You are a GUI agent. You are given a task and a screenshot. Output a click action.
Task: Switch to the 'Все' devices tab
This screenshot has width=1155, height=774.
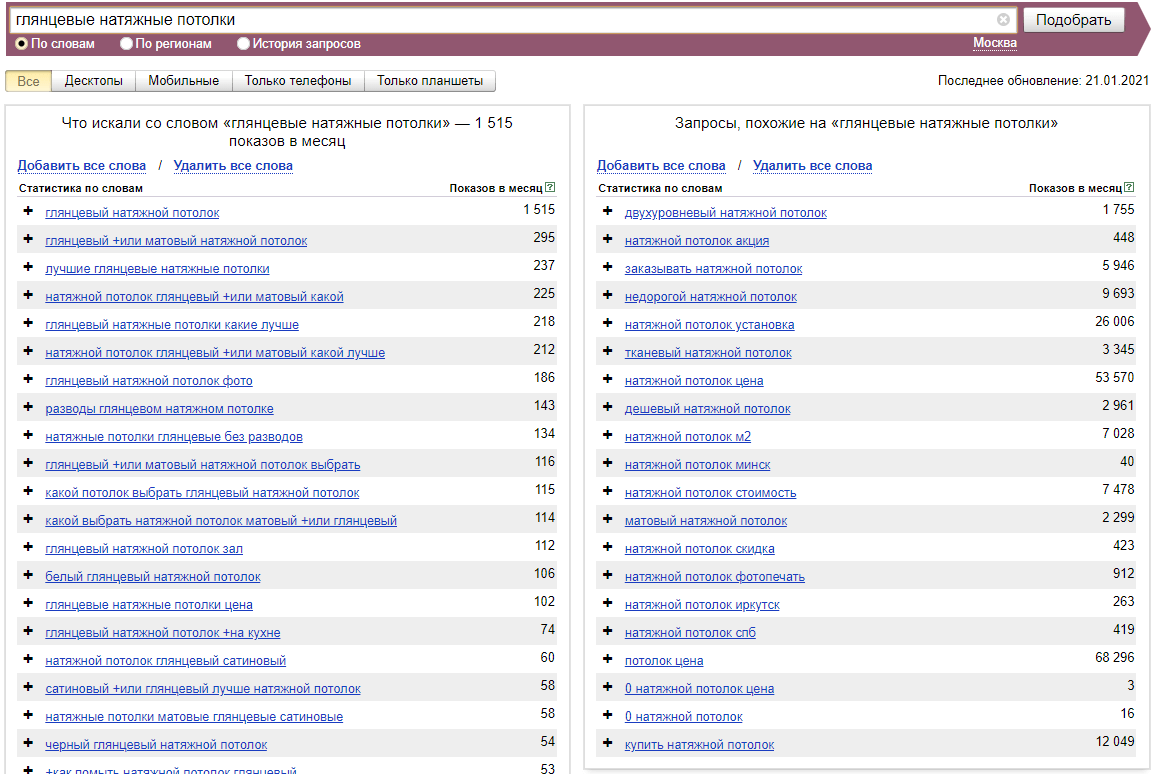click(28, 81)
